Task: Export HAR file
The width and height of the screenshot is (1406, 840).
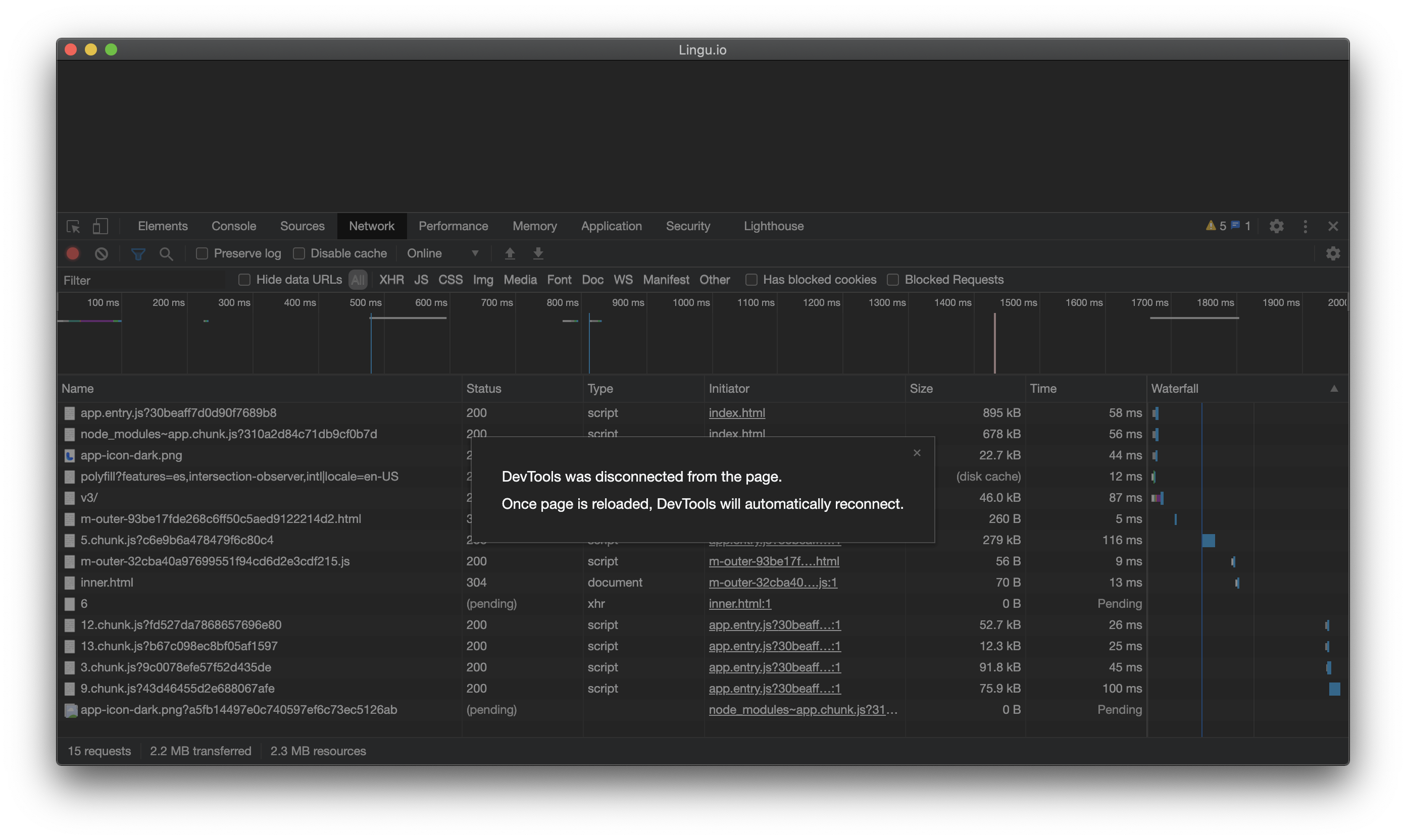Action: pos(537,253)
